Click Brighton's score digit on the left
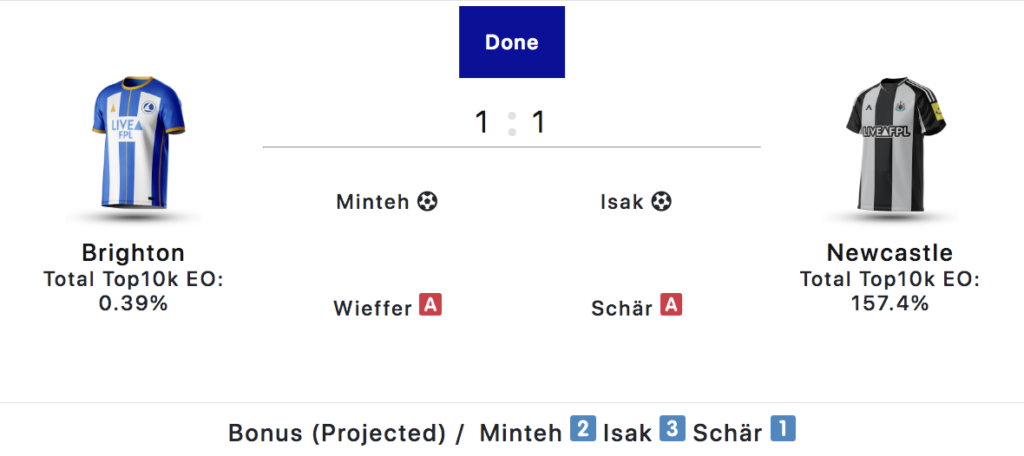The image size is (1024, 456). (482, 123)
